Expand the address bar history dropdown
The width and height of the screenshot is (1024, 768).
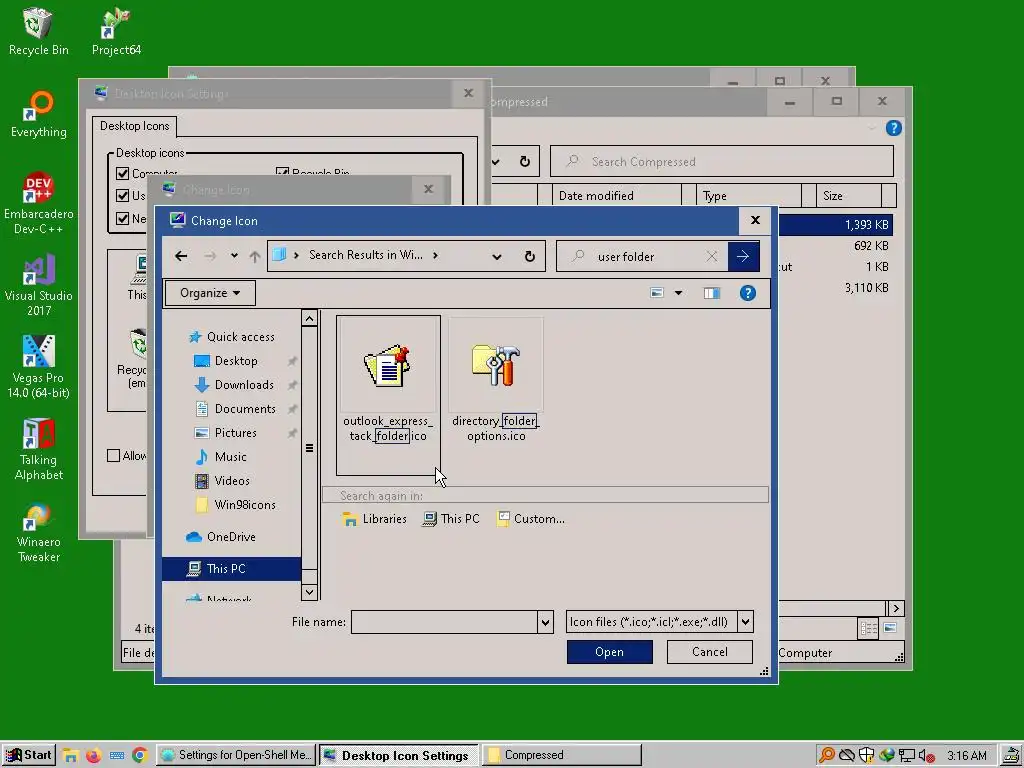click(x=497, y=256)
